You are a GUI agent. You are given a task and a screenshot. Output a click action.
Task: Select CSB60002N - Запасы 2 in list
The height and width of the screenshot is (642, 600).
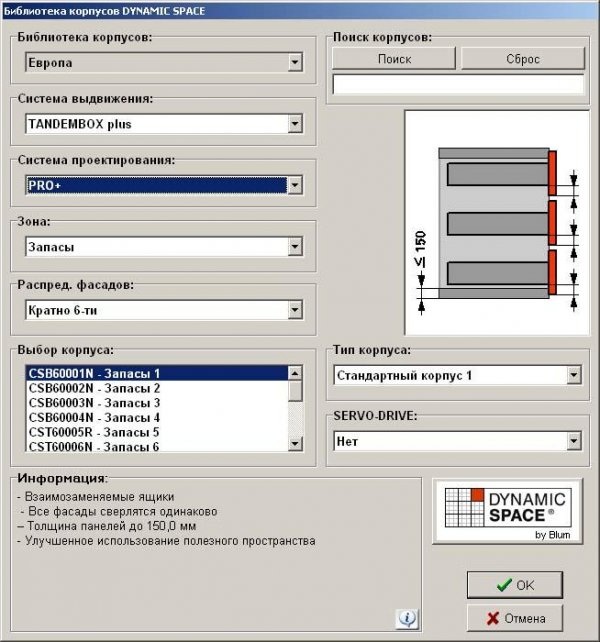click(157, 388)
